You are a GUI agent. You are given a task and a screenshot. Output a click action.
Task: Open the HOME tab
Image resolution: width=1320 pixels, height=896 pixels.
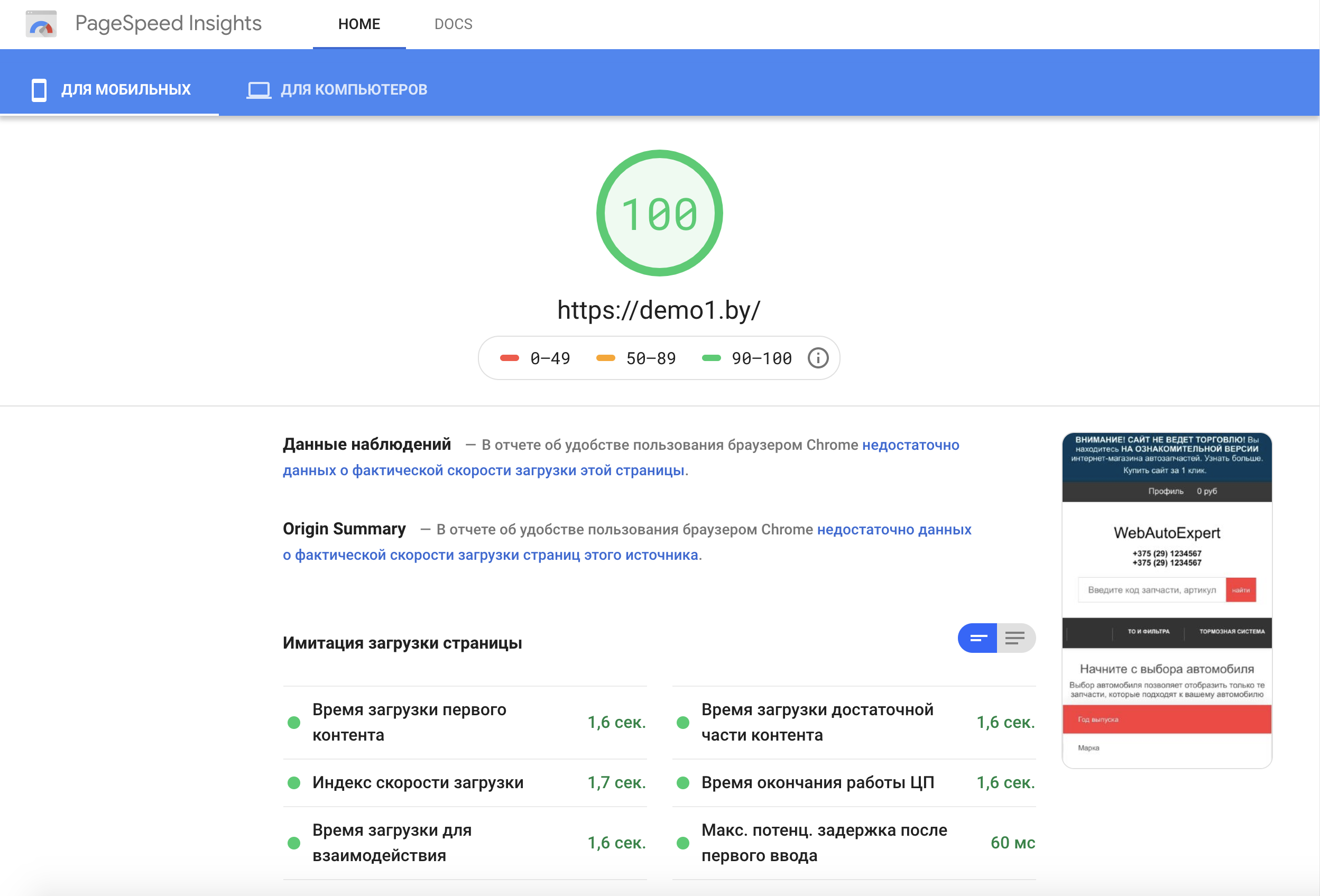pos(359,24)
